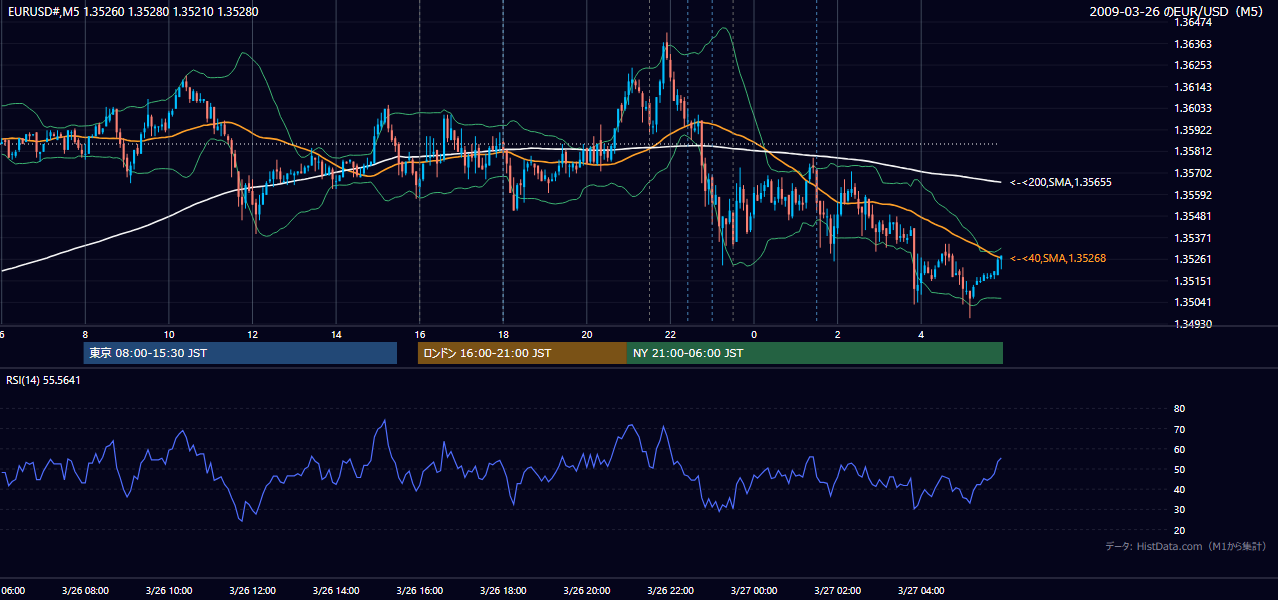This screenshot has width=1278, height=600.
Task: Click the 40 SMA label reading 1.35268
Action: pyautogui.click(x=1058, y=258)
